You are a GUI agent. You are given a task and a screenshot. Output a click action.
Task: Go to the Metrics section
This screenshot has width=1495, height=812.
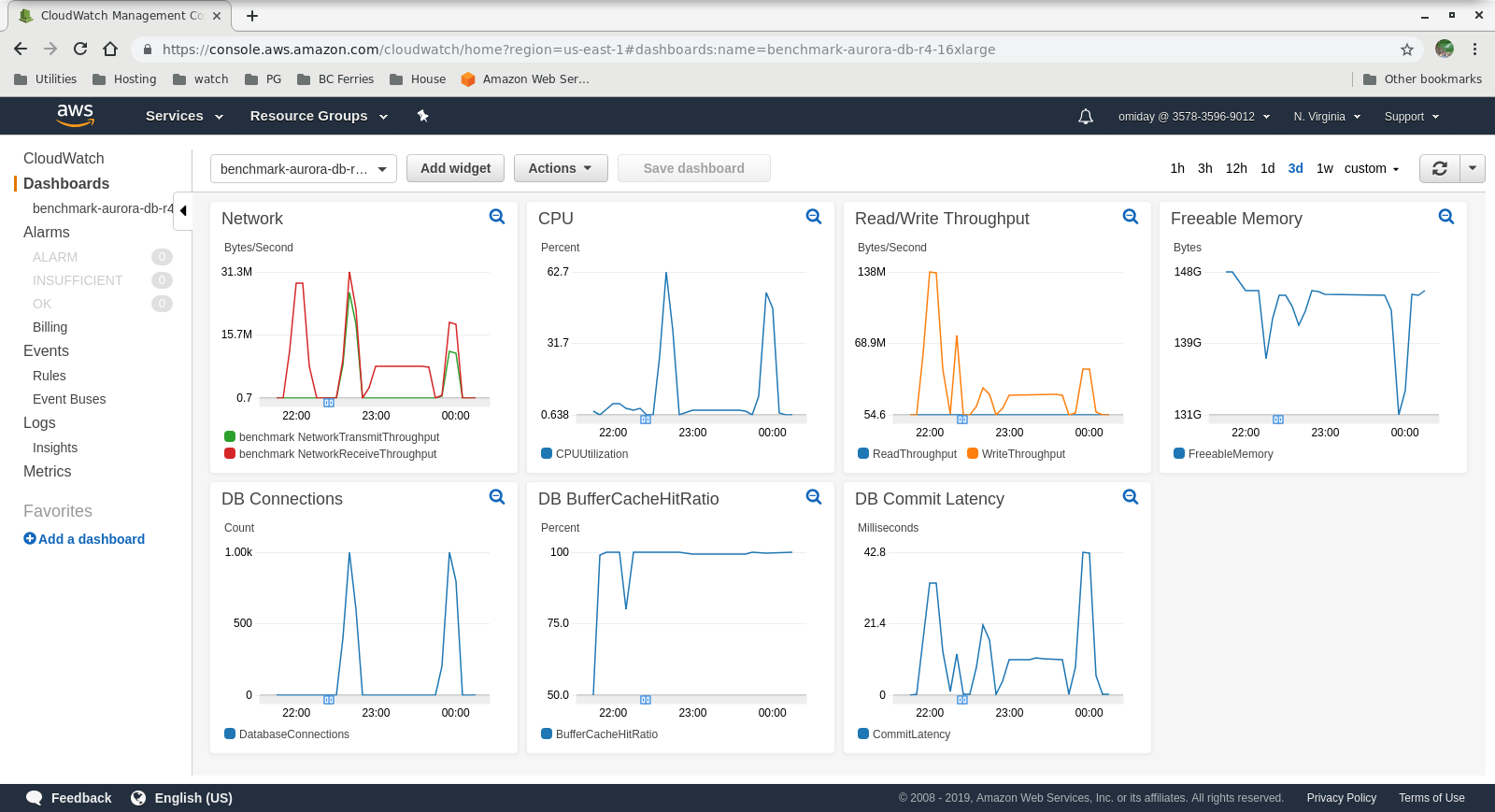[48, 472]
